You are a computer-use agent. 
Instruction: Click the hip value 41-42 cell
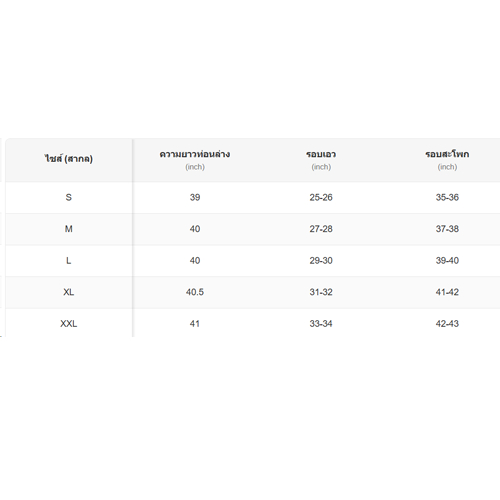pyautogui.click(x=447, y=292)
